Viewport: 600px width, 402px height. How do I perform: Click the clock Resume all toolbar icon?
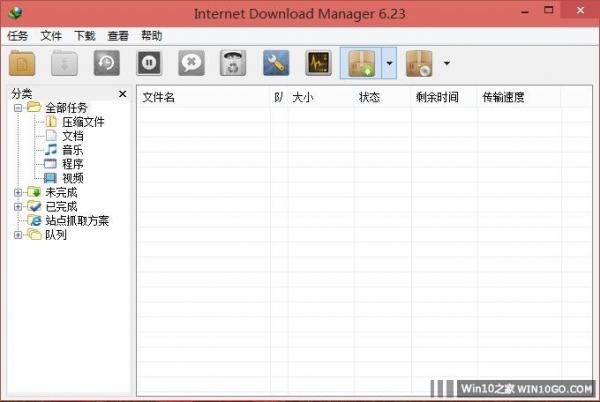[107, 63]
